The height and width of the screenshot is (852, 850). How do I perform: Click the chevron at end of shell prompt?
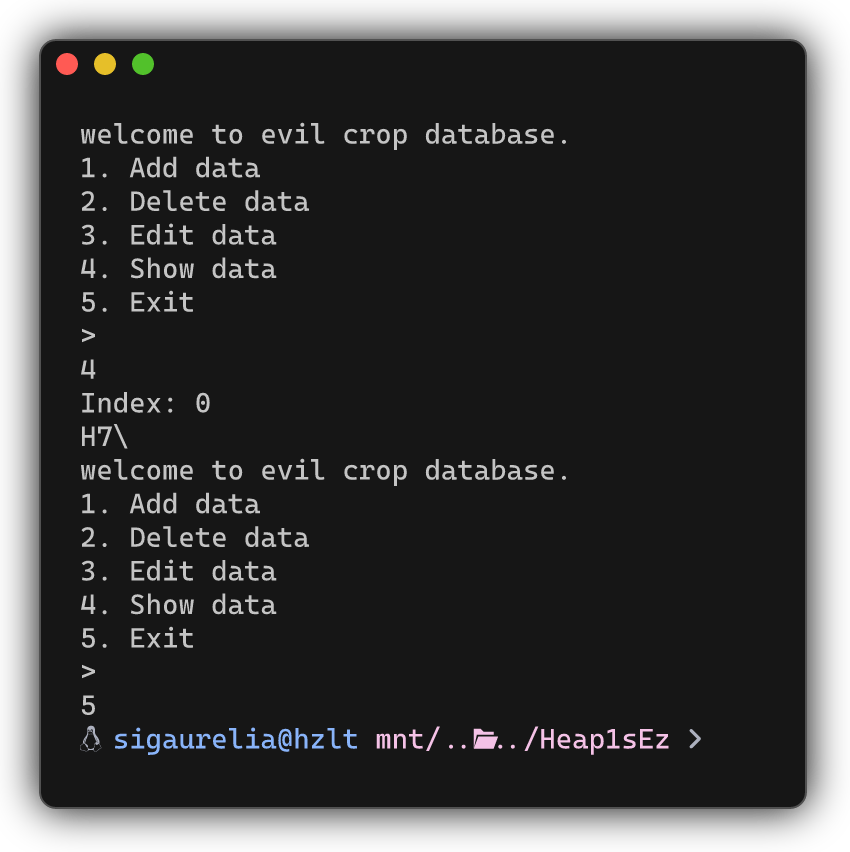pos(695,740)
